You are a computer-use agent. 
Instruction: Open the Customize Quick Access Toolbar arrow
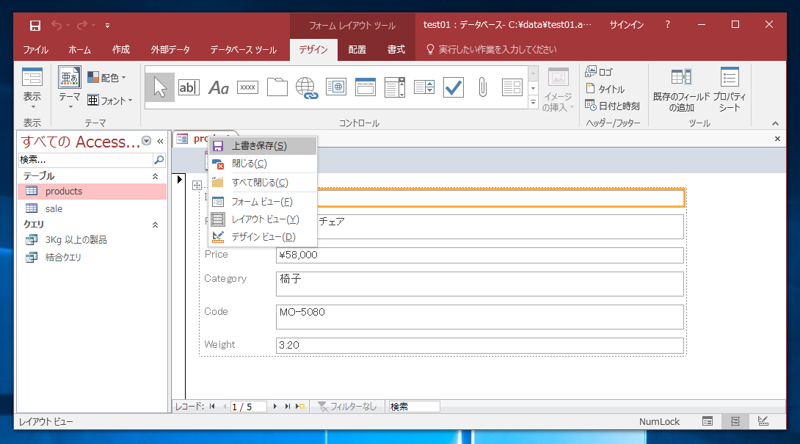[x=107, y=25]
